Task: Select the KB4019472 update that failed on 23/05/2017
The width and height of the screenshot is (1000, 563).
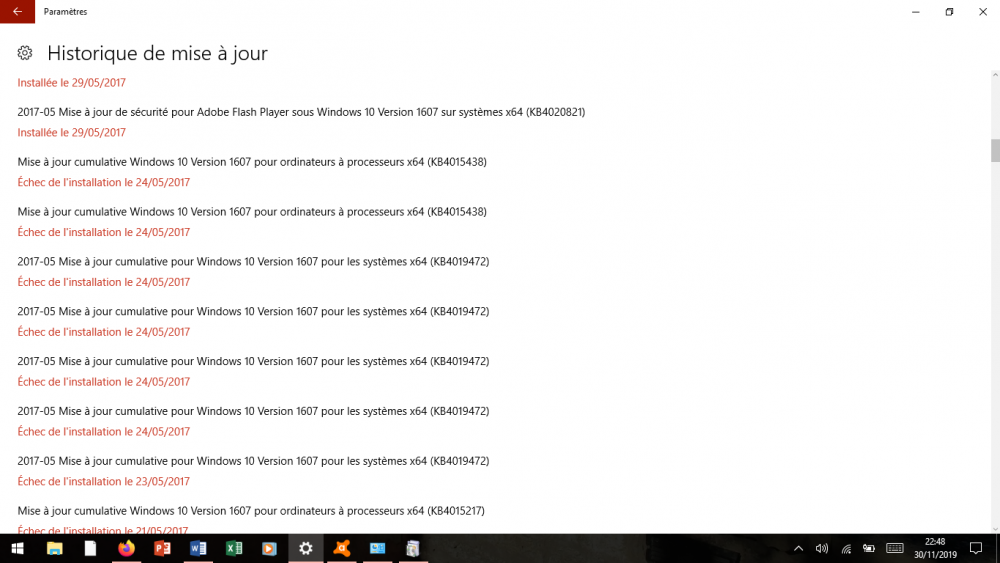Action: (x=253, y=461)
